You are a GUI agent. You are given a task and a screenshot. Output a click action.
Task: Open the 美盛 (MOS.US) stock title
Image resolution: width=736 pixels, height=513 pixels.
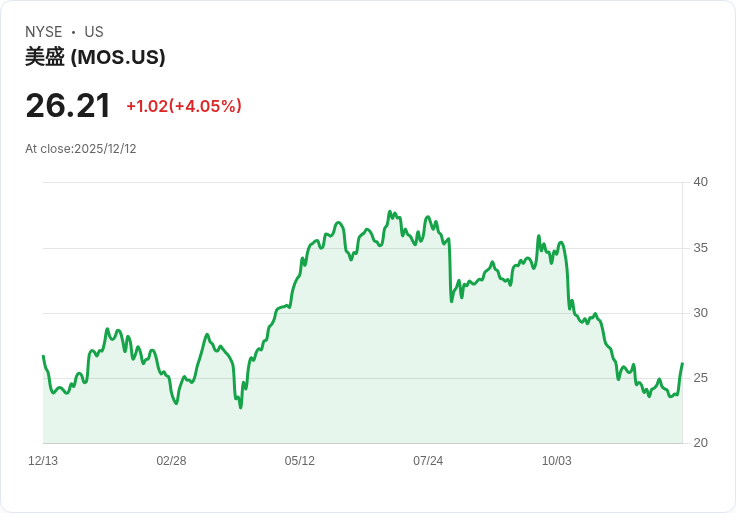(x=95, y=57)
